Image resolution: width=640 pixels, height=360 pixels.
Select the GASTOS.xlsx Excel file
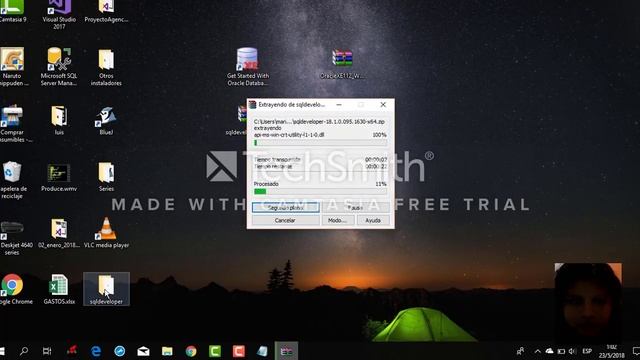tap(59, 289)
